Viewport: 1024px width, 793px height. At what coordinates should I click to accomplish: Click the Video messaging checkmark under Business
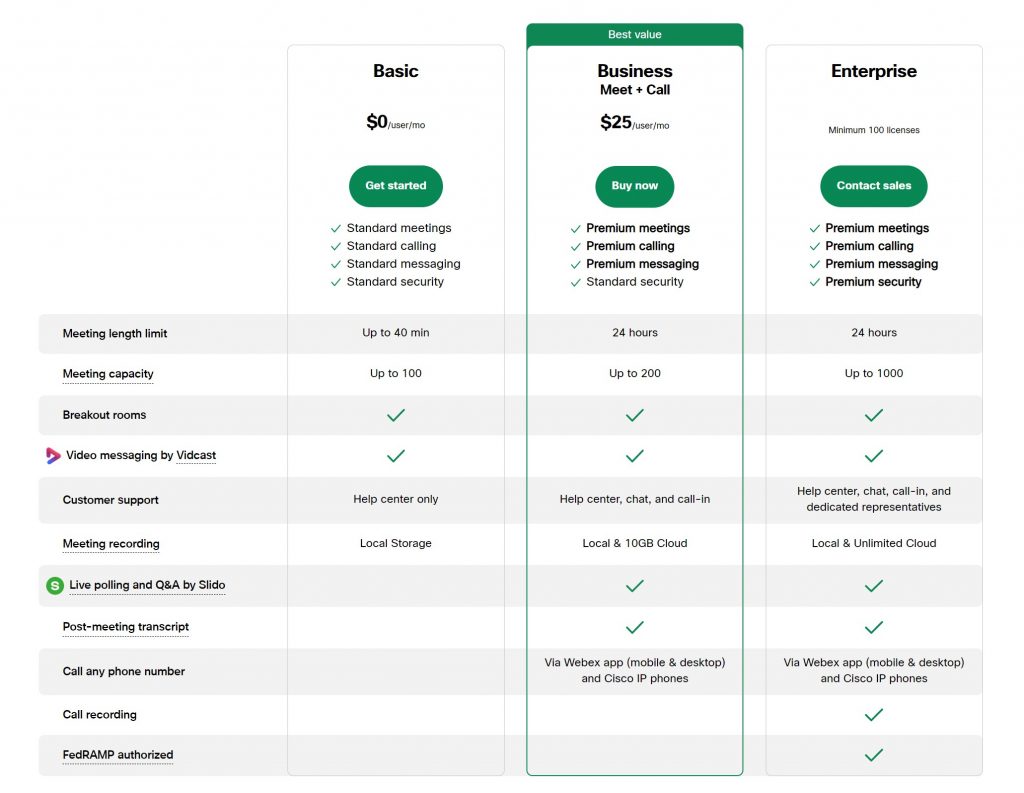(634, 455)
